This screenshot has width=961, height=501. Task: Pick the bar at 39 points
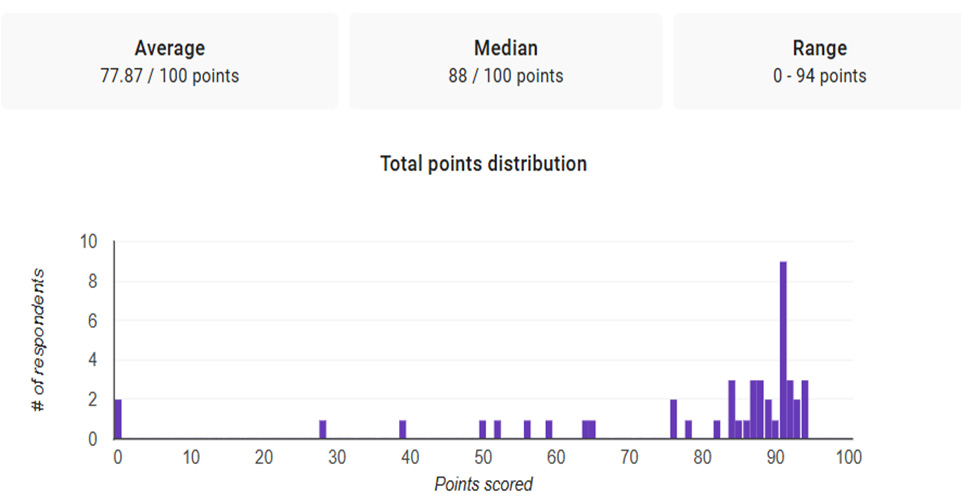pos(403,429)
